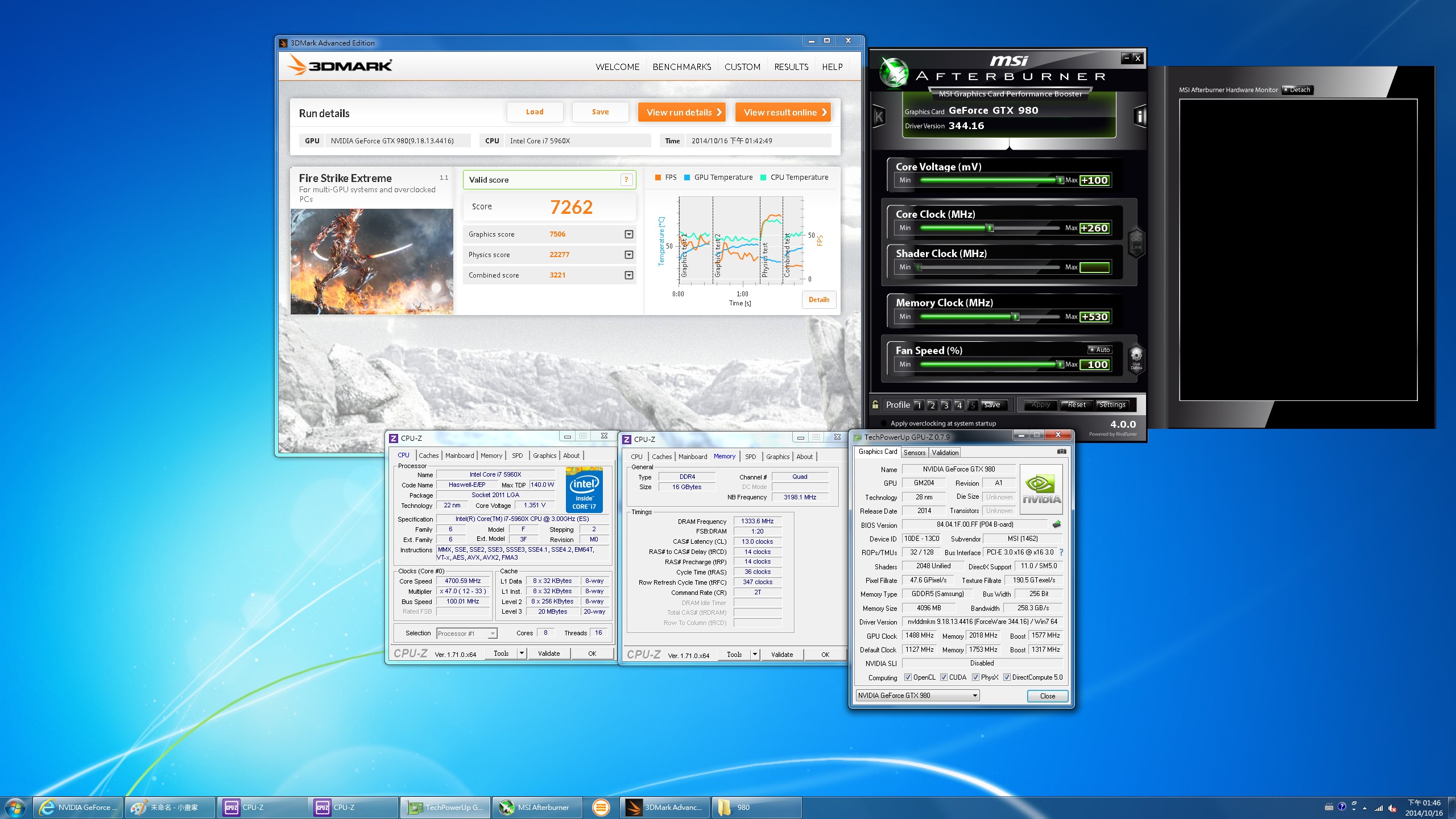Open MSI Afterburner taskbar item
This screenshot has height=819, width=1456.
(x=538, y=808)
